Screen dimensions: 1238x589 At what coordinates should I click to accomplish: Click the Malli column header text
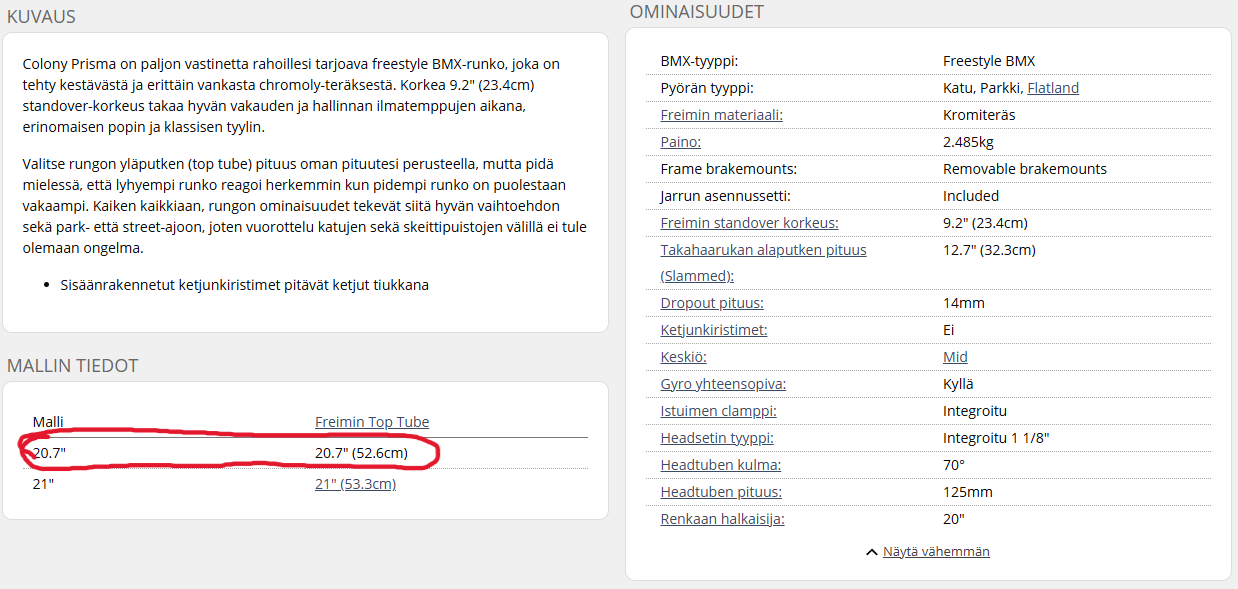[48, 422]
